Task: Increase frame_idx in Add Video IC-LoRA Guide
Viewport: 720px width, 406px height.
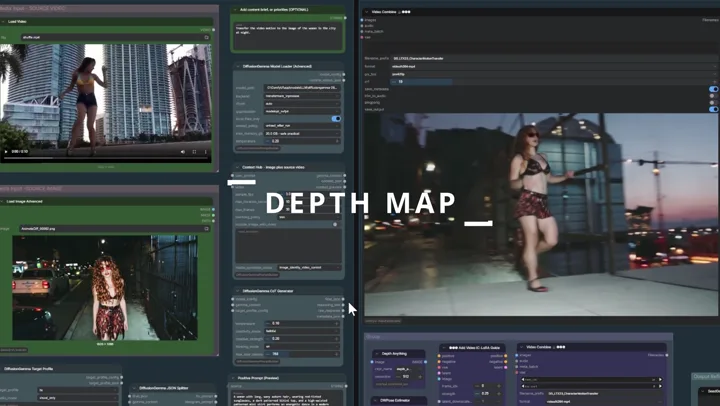Action: coord(499,386)
